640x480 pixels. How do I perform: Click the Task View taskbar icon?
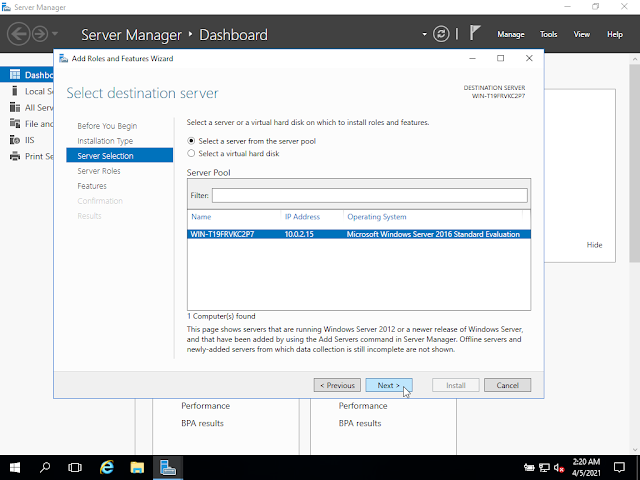(x=75, y=467)
